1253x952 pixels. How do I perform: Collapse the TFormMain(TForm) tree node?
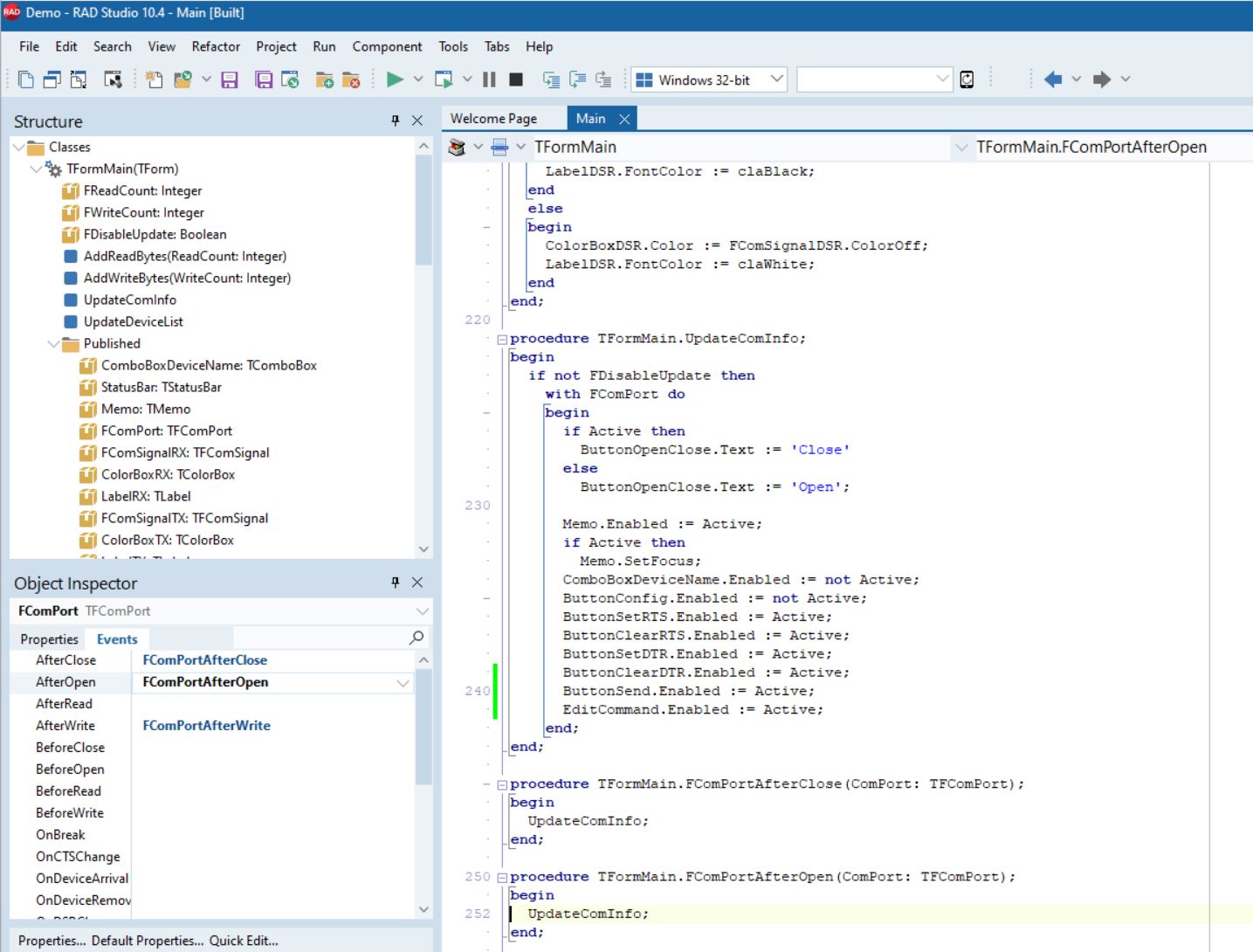click(x=36, y=169)
